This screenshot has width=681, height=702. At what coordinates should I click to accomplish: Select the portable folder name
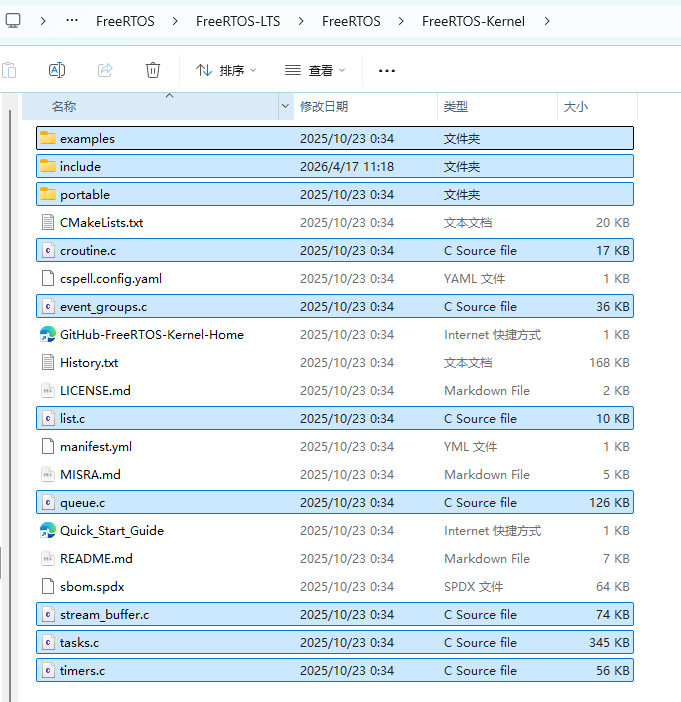(x=85, y=195)
